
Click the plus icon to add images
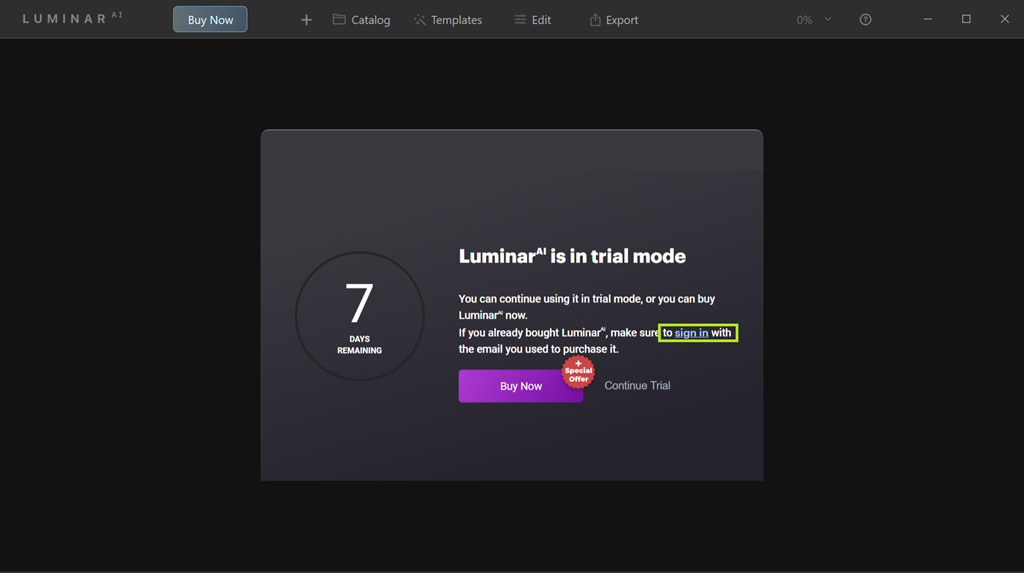(x=306, y=20)
